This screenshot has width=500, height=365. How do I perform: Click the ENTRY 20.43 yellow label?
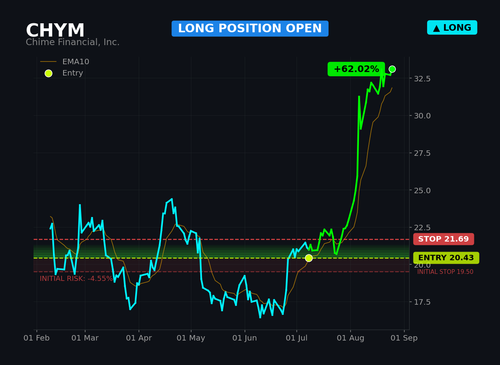(446, 258)
